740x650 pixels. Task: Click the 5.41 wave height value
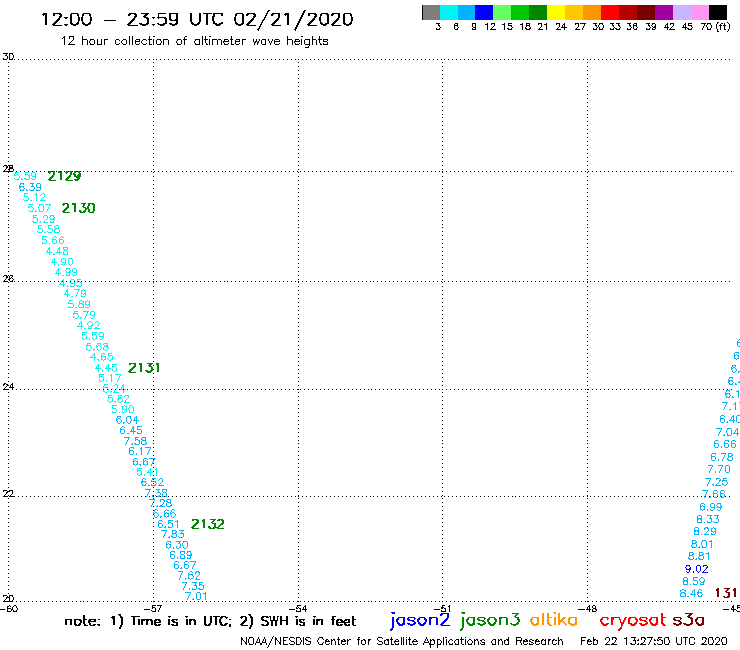pyautogui.click(x=147, y=472)
